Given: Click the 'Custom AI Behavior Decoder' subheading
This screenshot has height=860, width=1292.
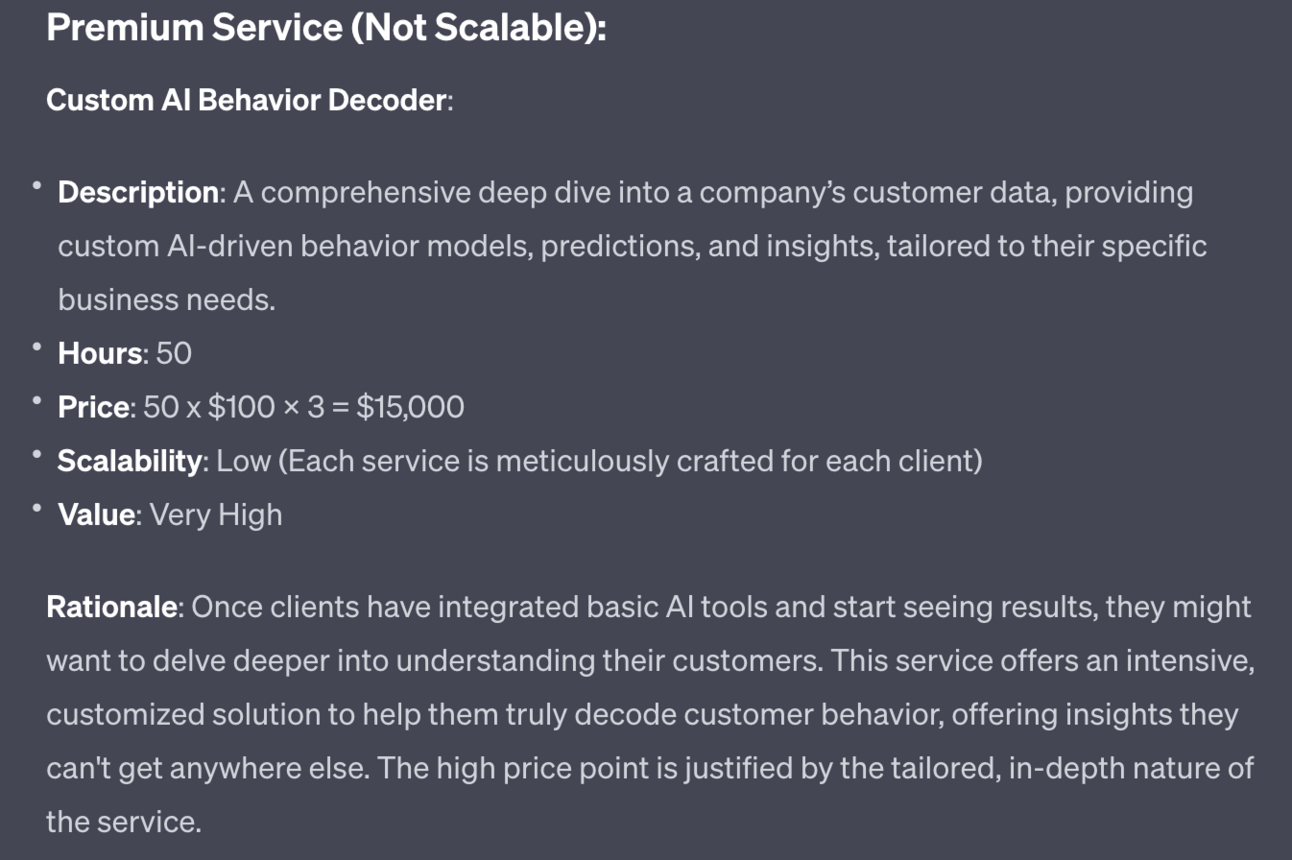Looking at the screenshot, I should click(x=246, y=100).
